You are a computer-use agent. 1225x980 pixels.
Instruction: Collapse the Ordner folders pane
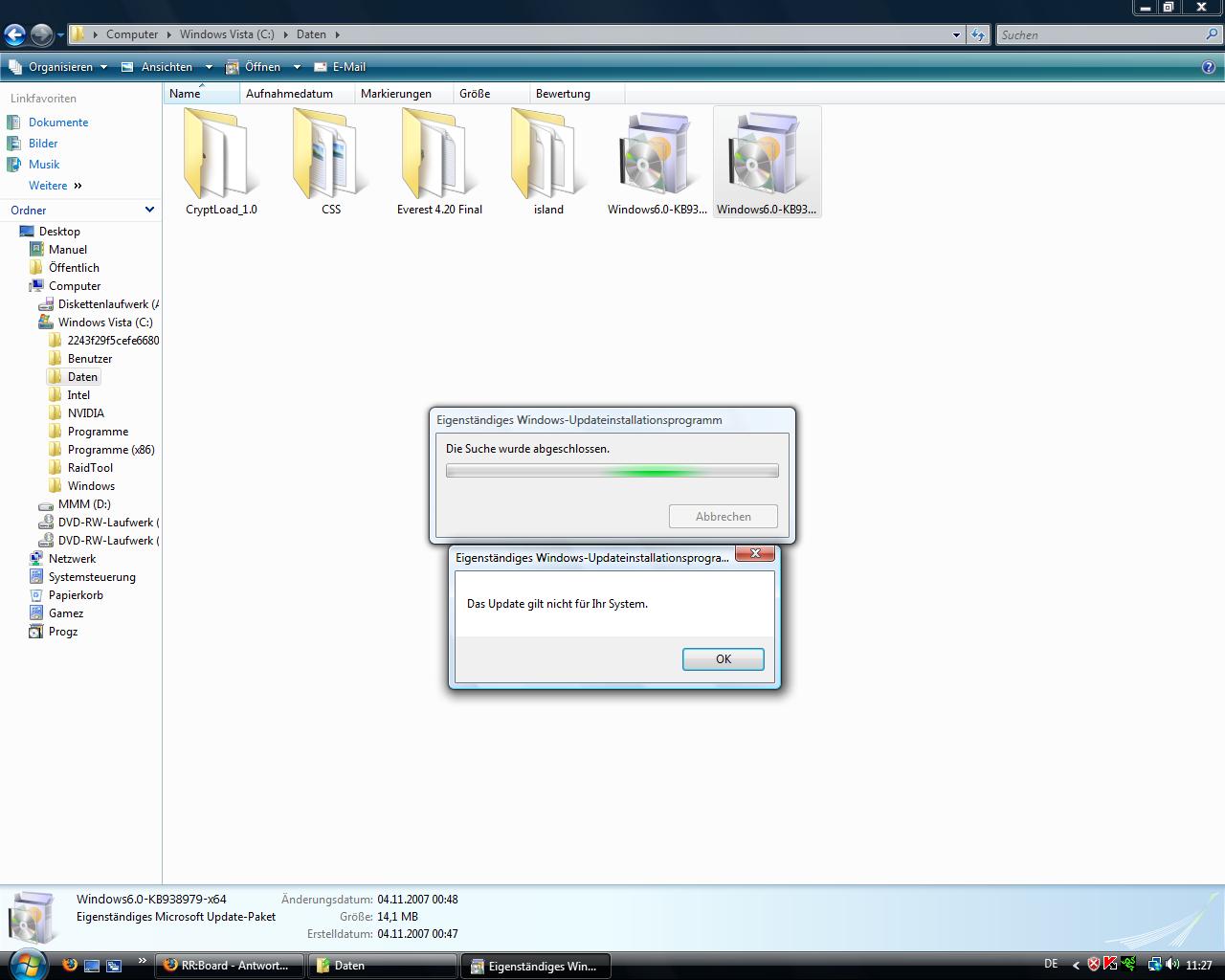[x=149, y=210]
